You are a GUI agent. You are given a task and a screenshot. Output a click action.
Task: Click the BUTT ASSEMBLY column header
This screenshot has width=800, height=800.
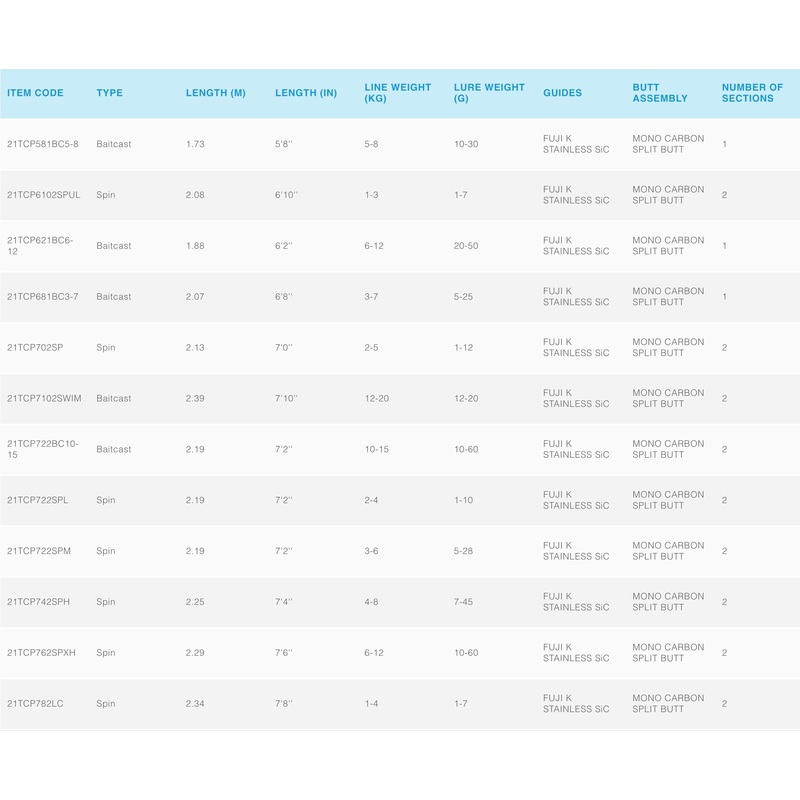[660, 93]
